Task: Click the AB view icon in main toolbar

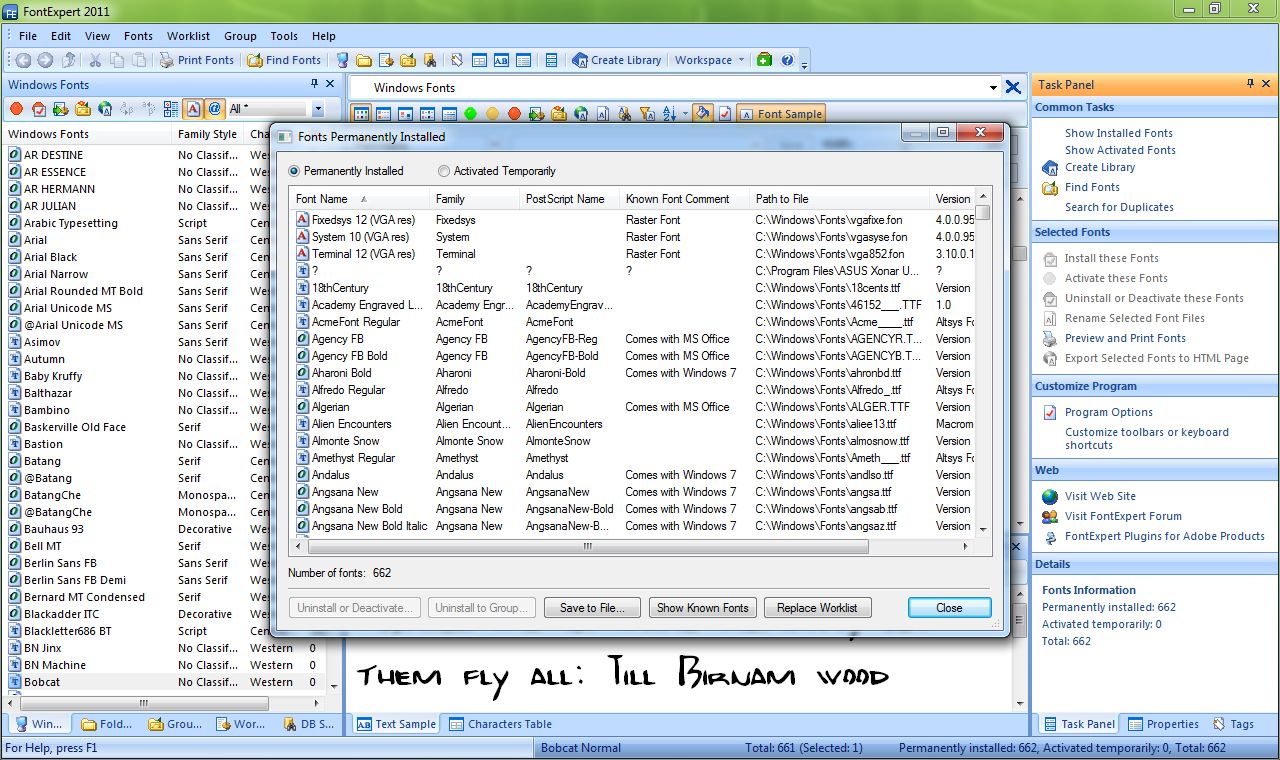Action: [x=501, y=60]
